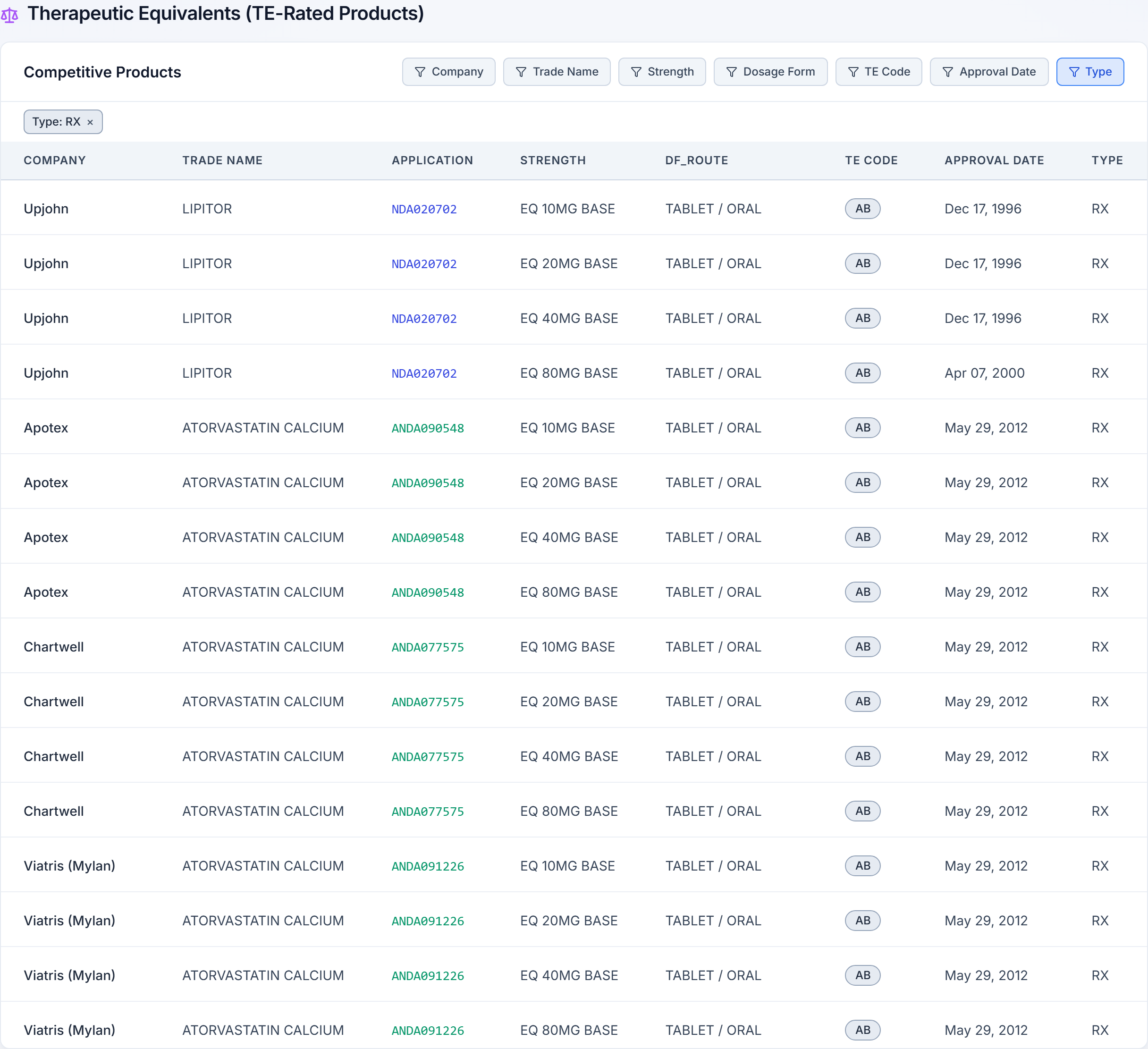The width and height of the screenshot is (1148, 1049).
Task: Sort by the DF_Route column header
Action: point(696,161)
